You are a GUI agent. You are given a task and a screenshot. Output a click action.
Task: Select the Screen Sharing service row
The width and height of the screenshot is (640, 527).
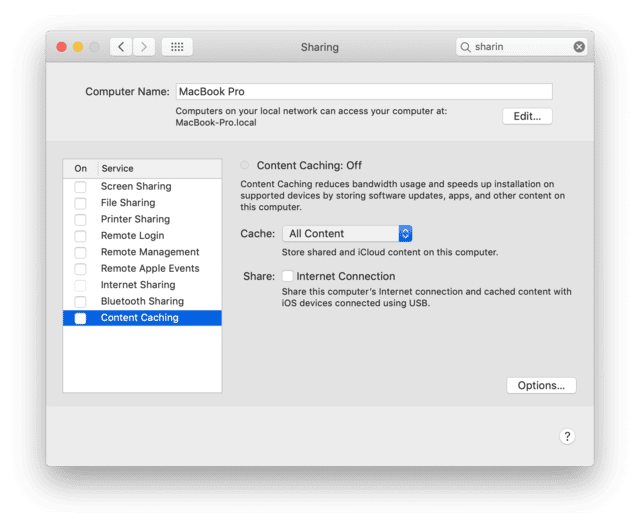tap(142, 187)
